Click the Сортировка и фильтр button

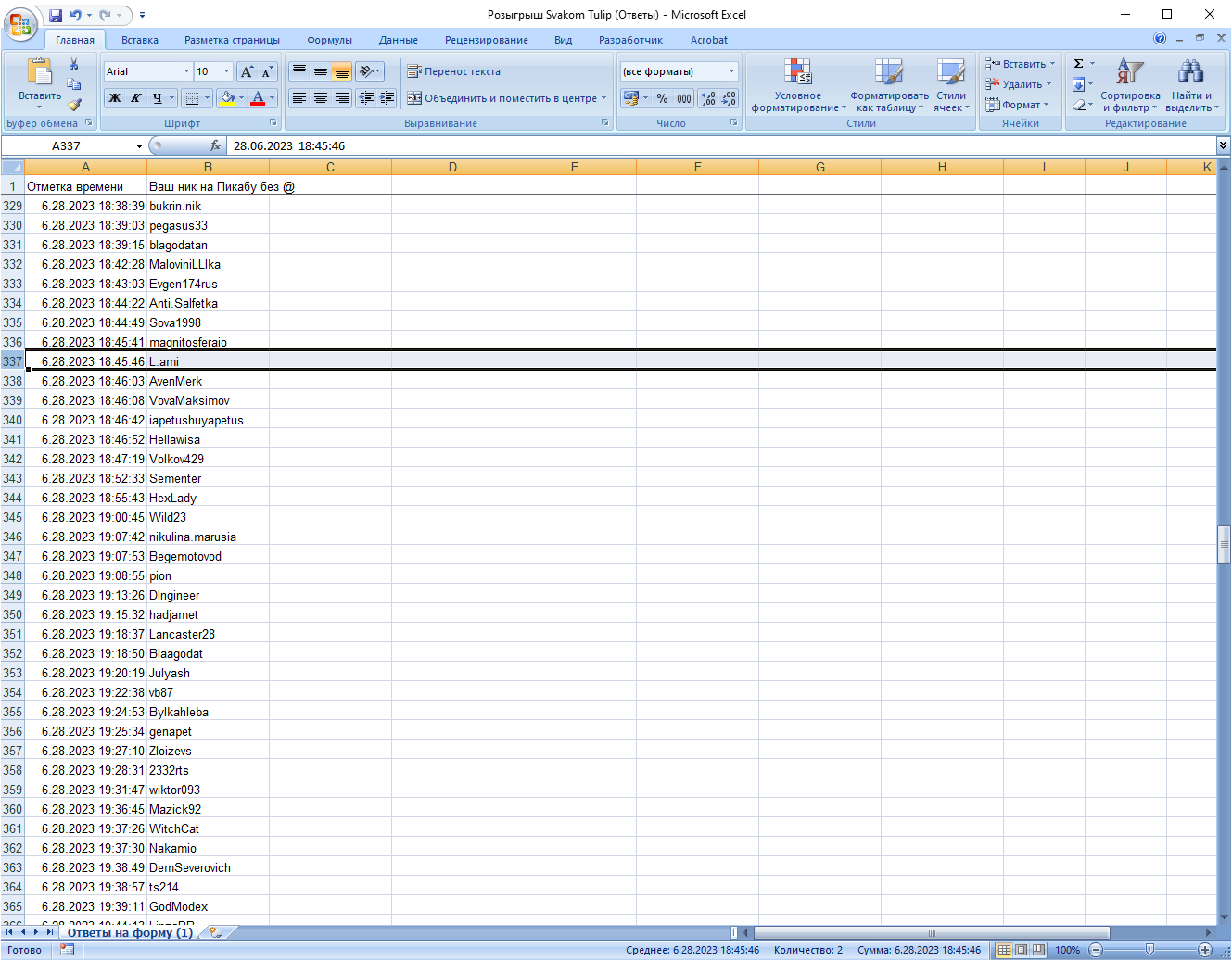click(1130, 85)
